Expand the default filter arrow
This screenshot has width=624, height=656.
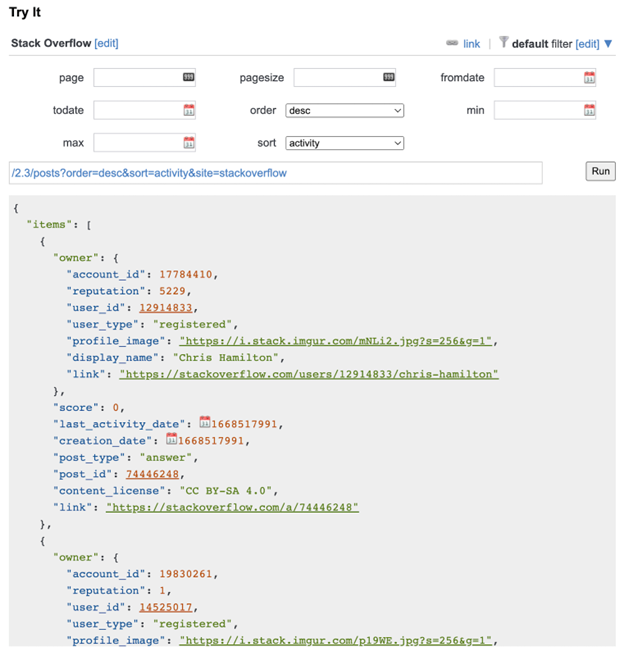608,44
